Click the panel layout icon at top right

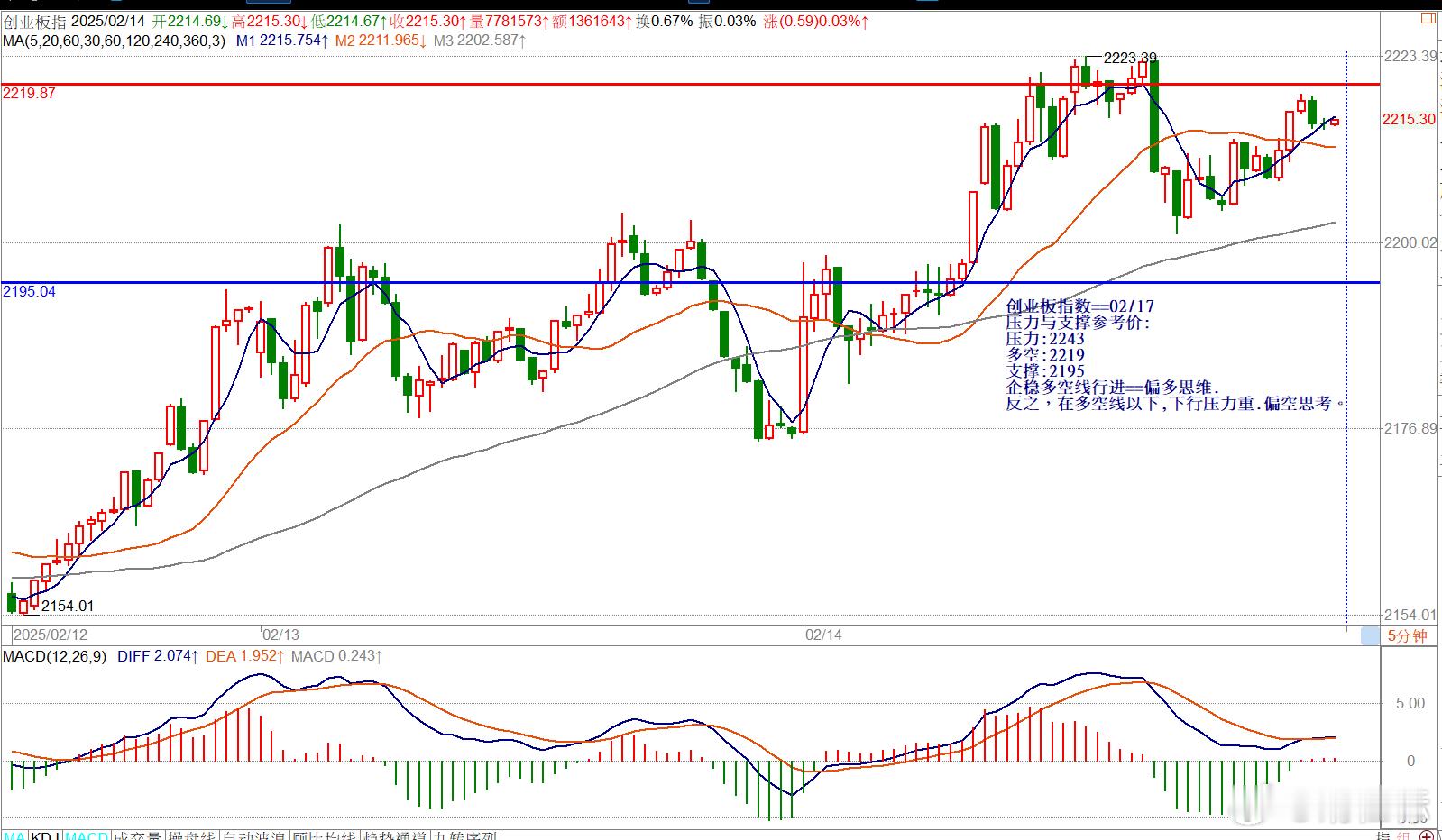tap(1427, 18)
